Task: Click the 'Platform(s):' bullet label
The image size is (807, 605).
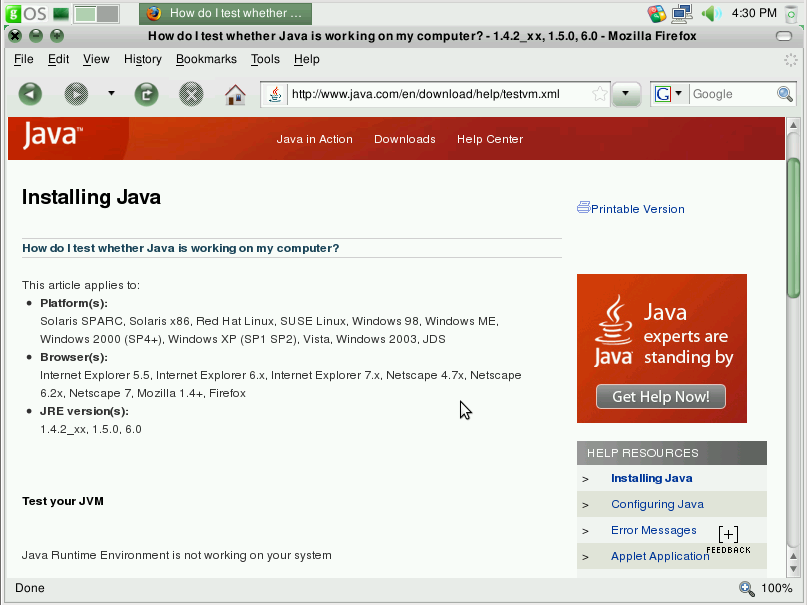Action: tap(74, 303)
